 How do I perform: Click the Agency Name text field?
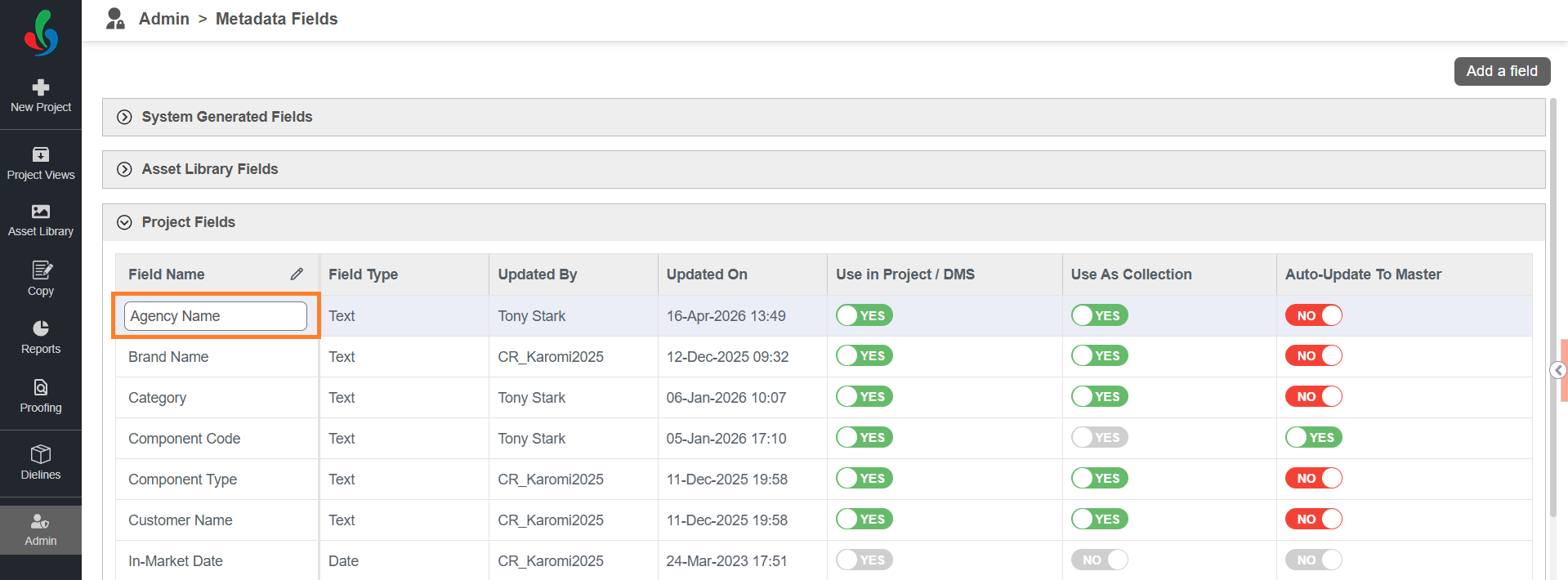(215, 316)
